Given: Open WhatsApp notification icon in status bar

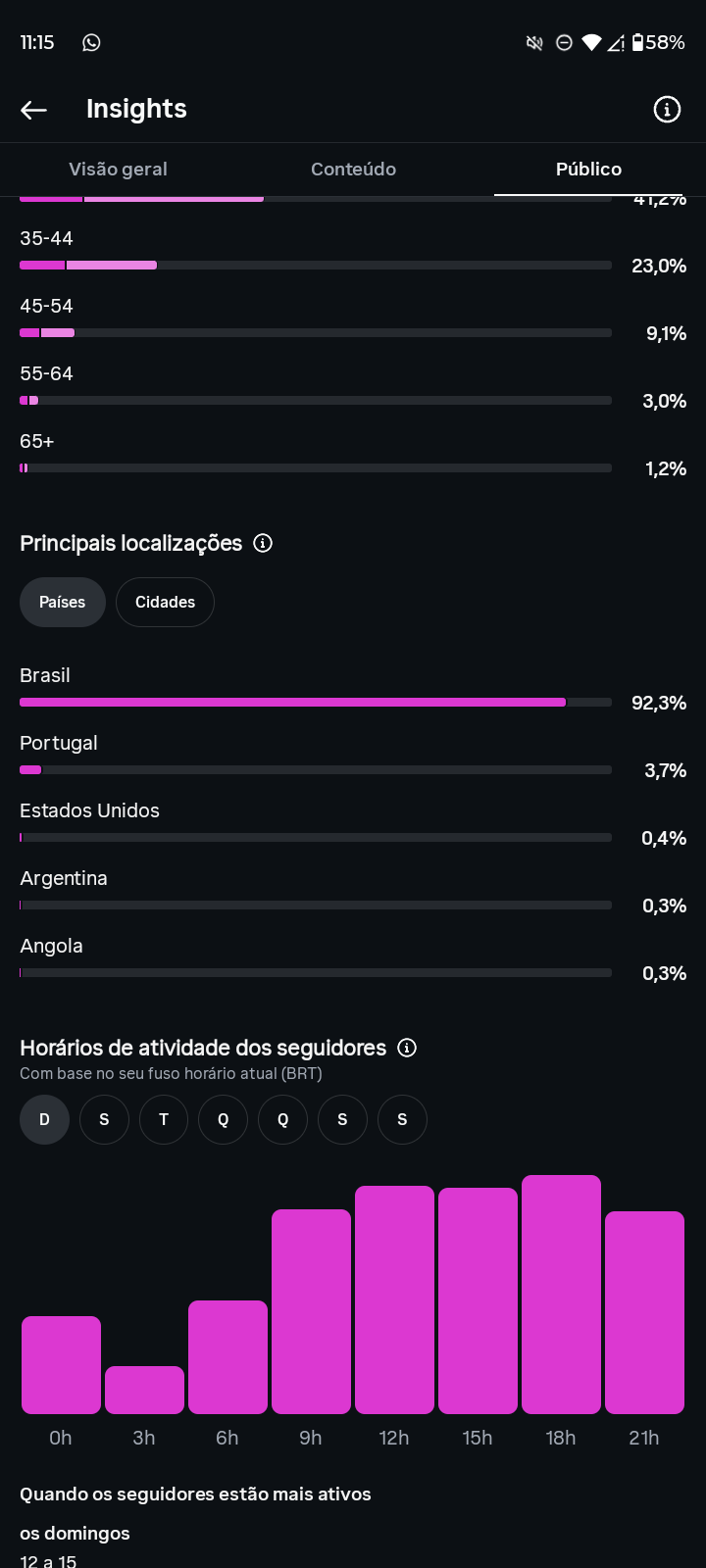Looking at the screenshot, I should point(91,42).
